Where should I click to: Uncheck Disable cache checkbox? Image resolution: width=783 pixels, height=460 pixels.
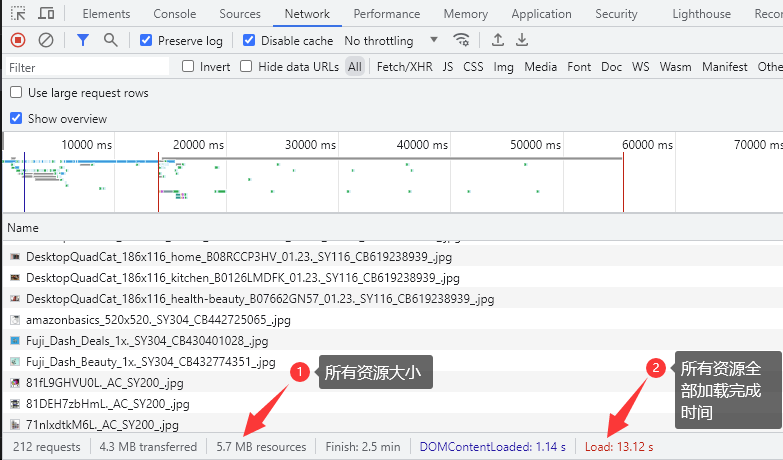click(250, 41)
